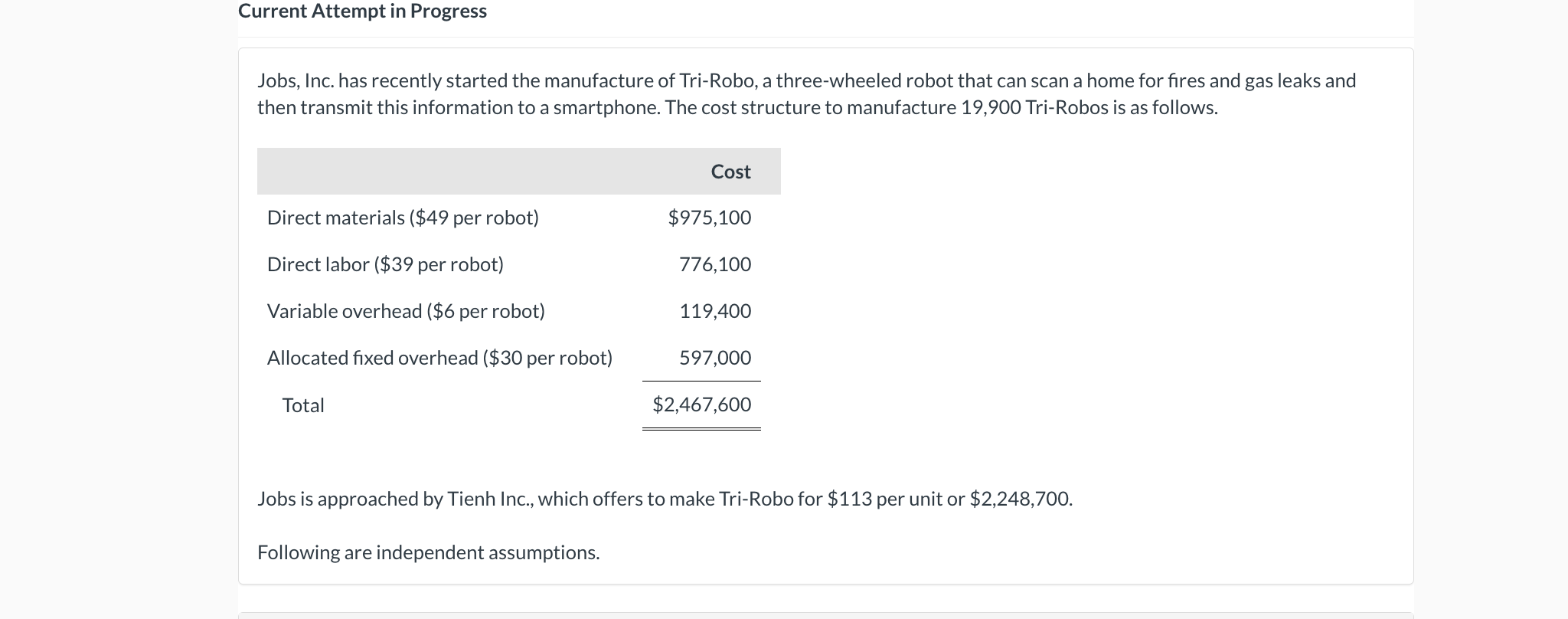
Task: Click the Tienh Inc. offer sentence
Action: [664, 499]
